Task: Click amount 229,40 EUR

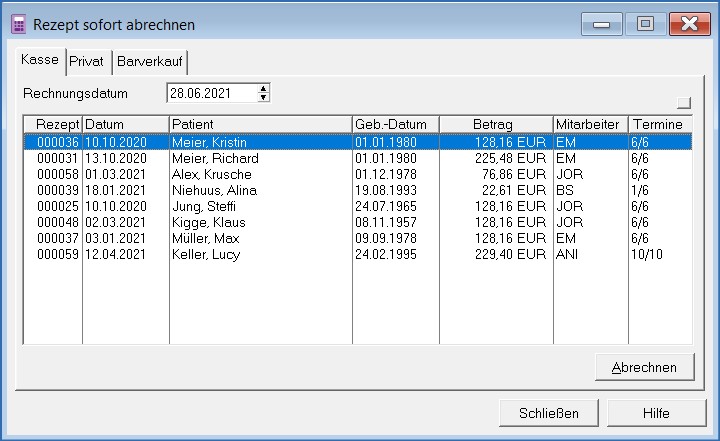Action: 511,254
